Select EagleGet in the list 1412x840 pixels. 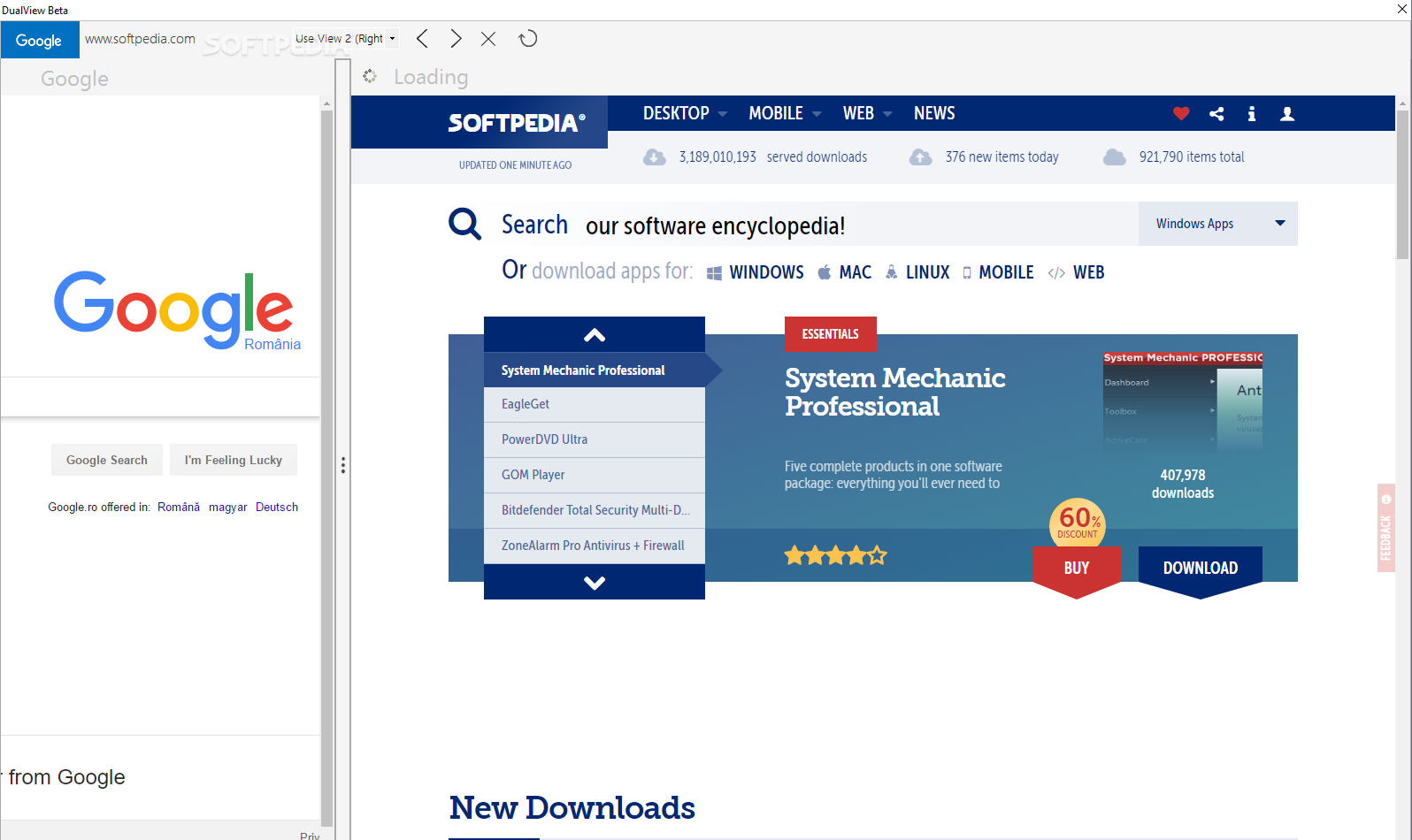(x=595, y=404)
